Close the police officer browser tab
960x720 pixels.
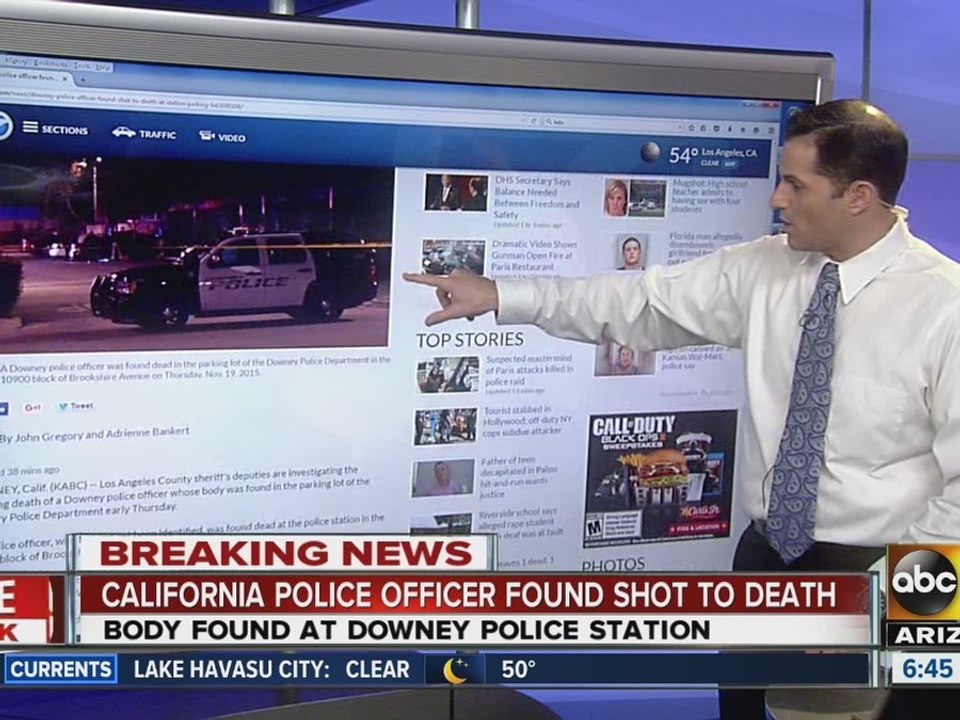(x=66, y=78)
